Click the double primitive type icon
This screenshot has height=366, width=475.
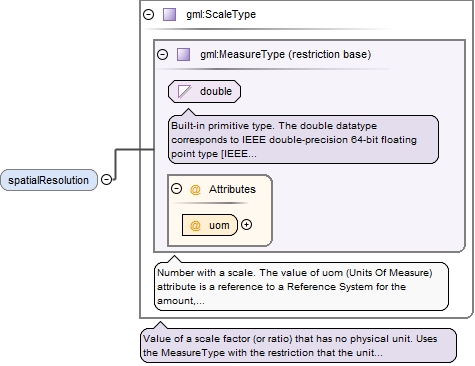(184, 91)
